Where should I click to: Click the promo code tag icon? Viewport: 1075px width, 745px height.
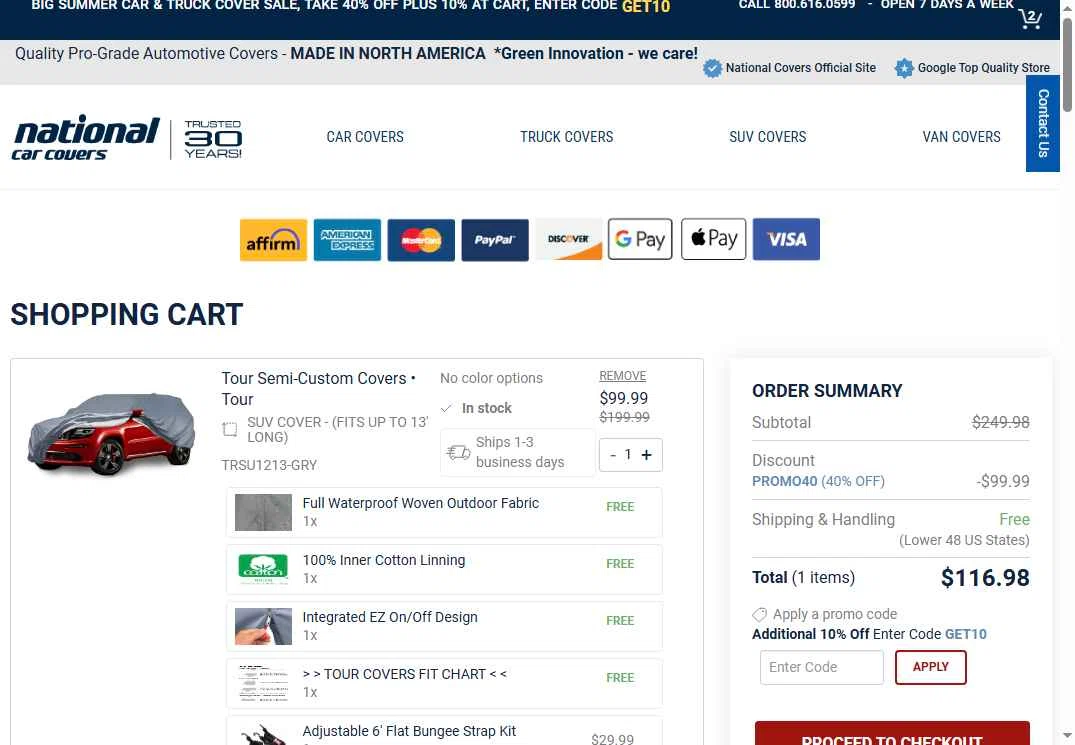760,615
